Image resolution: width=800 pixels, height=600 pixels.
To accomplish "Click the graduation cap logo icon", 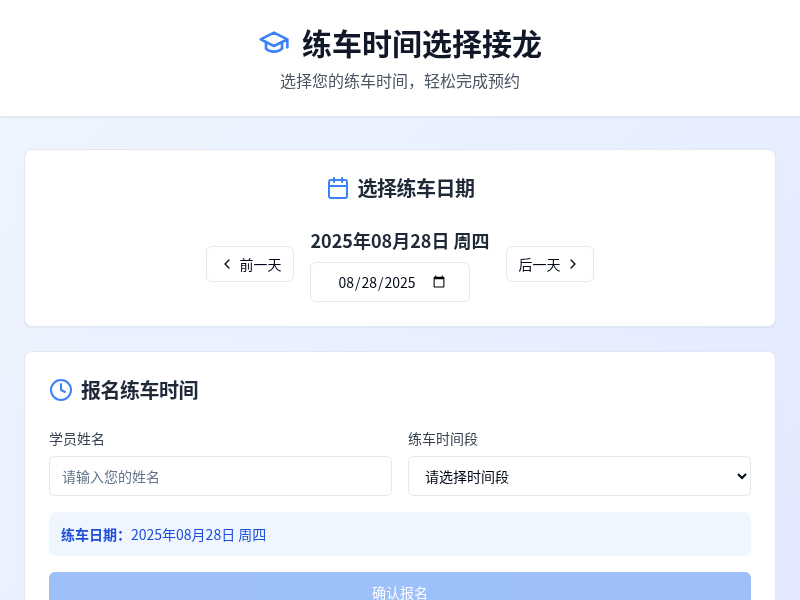I will [274, 43].
